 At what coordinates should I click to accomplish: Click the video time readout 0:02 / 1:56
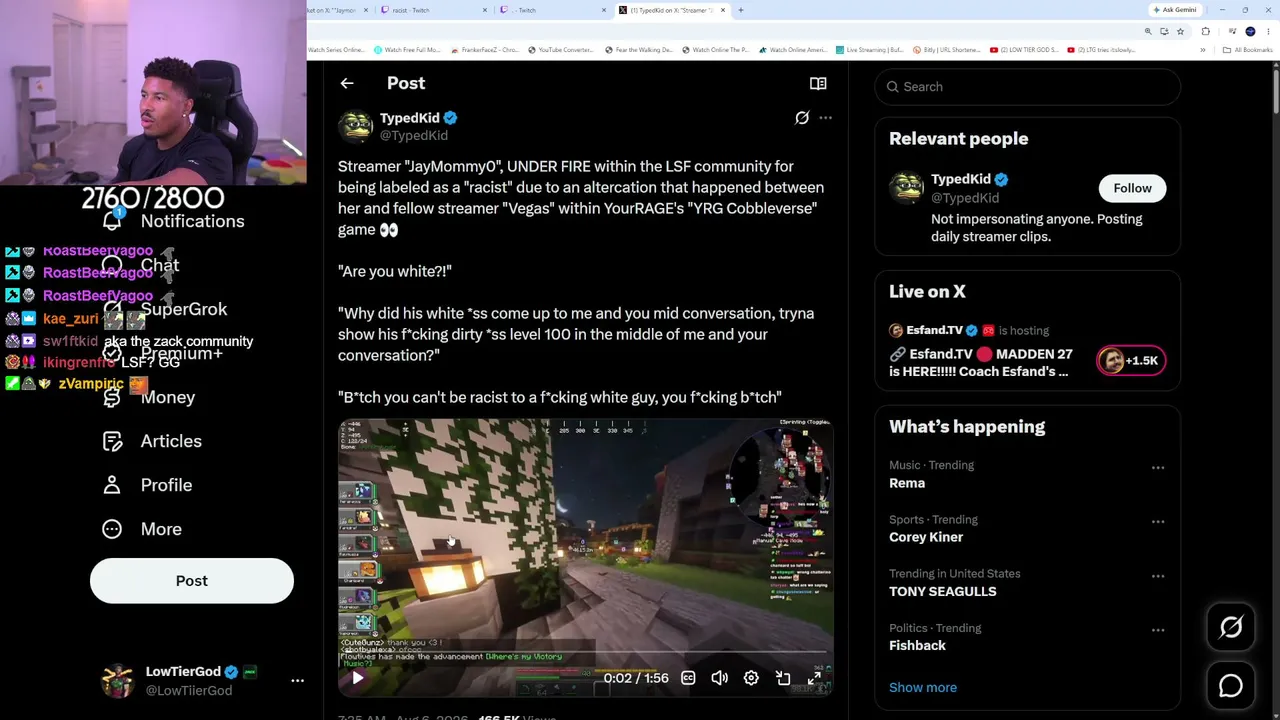(x=636, y=678)
